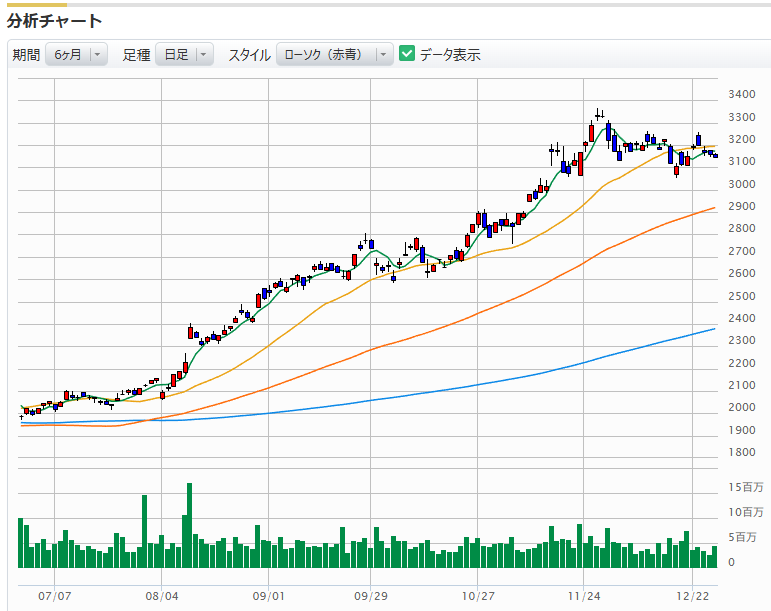
Task: Click the 3400 price axis label
Action: 741,95
